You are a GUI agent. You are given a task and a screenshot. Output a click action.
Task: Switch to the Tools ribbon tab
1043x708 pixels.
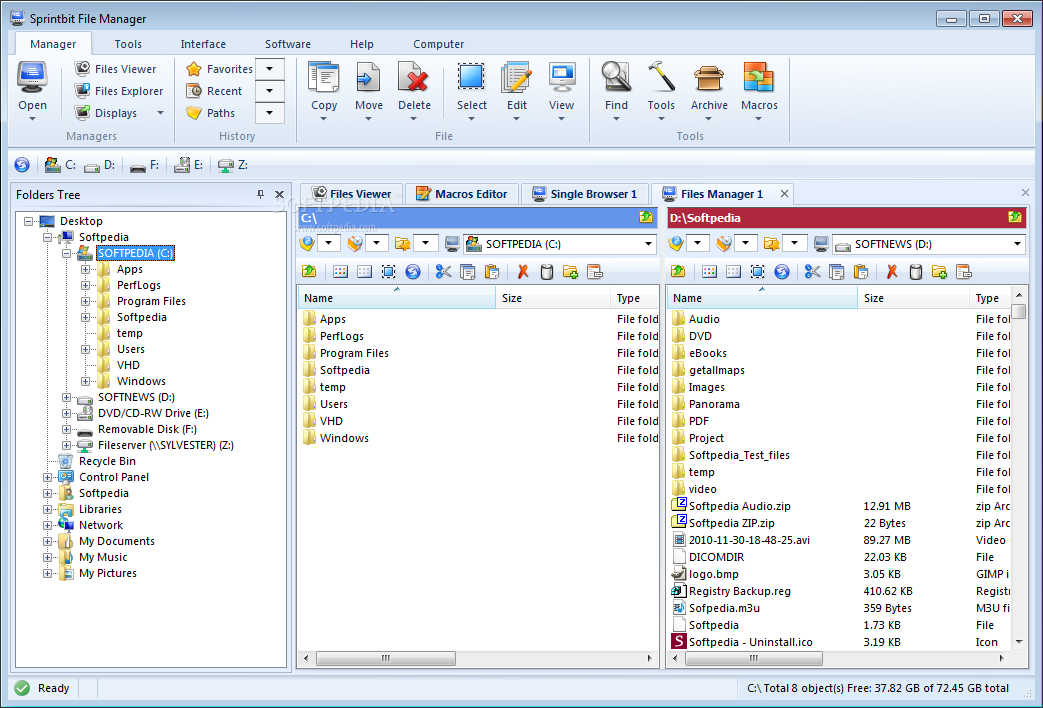(128, 44)
